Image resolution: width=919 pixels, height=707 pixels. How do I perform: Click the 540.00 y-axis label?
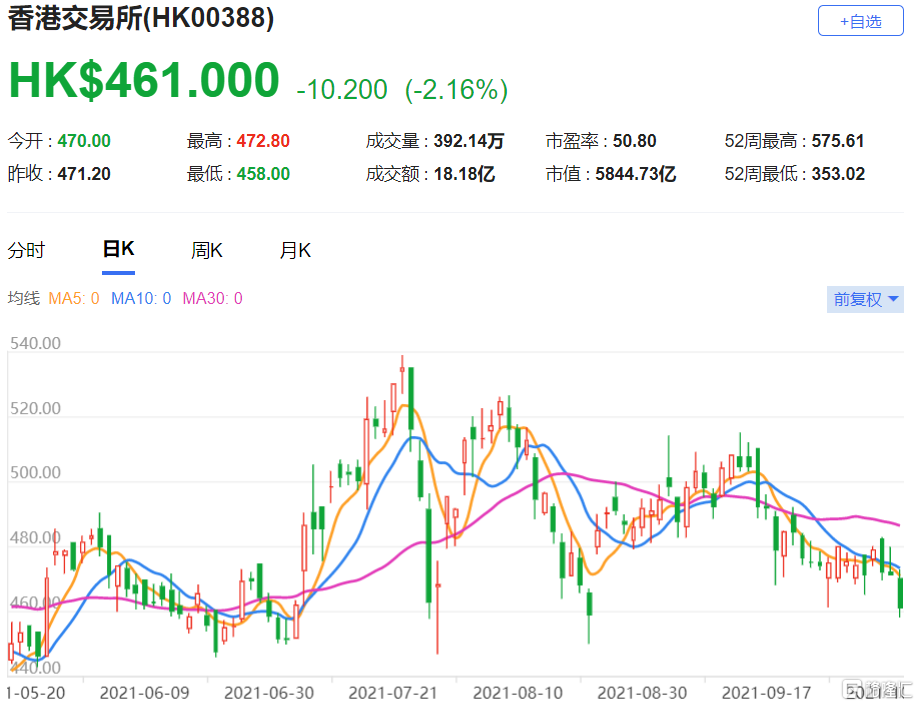(35, 343)
